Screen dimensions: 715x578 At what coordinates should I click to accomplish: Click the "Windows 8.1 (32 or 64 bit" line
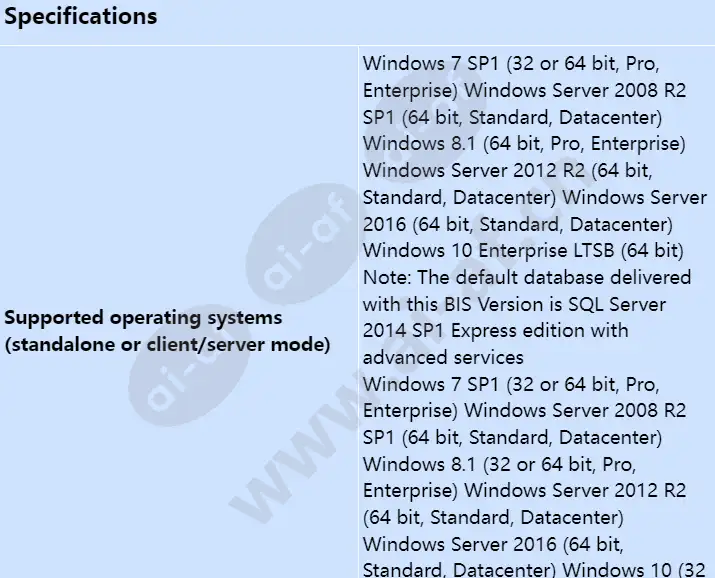500,464
